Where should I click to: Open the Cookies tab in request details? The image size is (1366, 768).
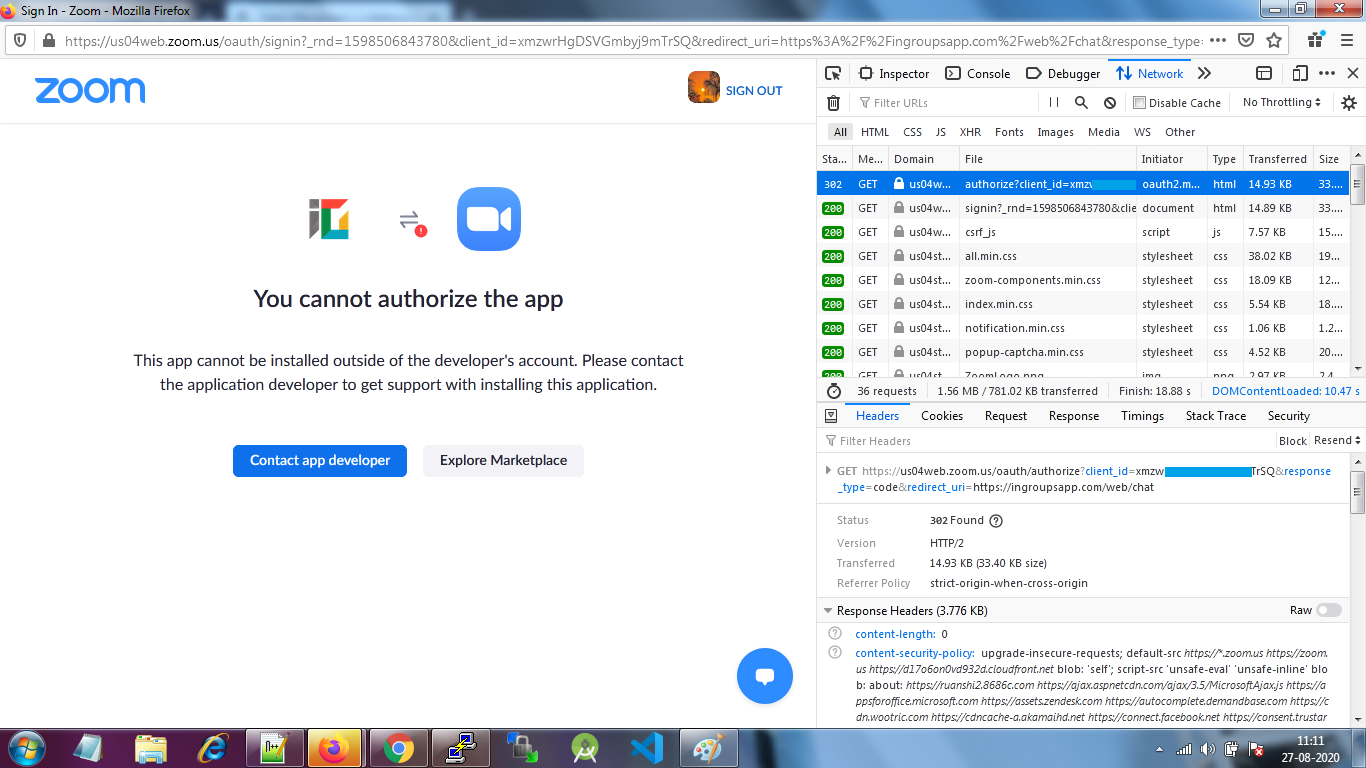pos(942,416)
